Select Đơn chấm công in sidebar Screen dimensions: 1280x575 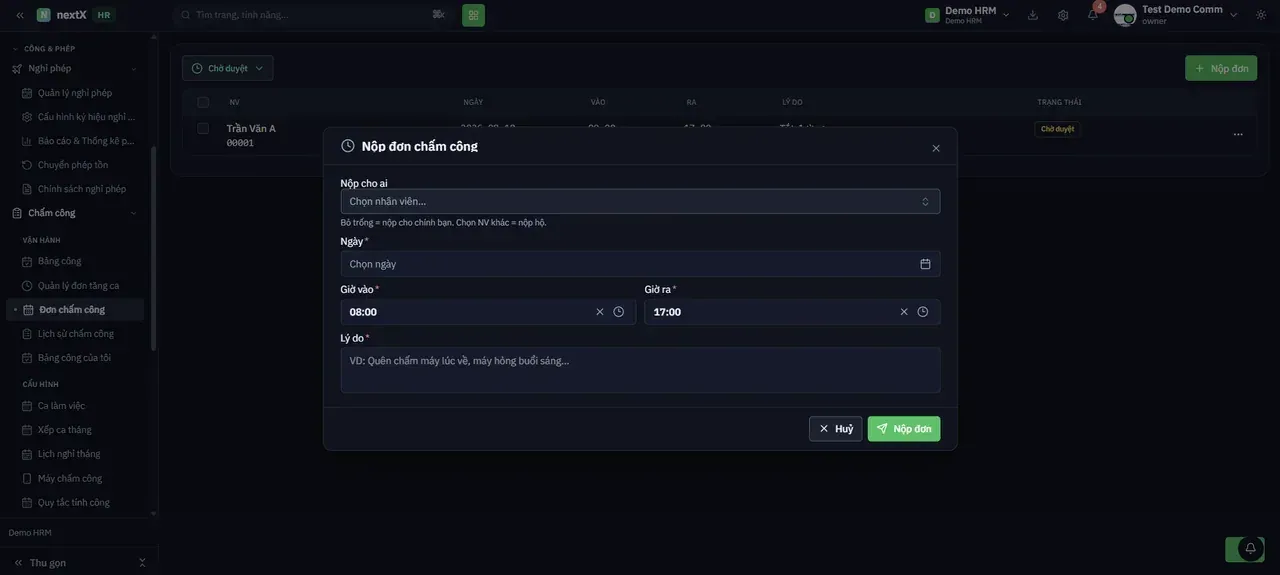click(x=75, y=310)
